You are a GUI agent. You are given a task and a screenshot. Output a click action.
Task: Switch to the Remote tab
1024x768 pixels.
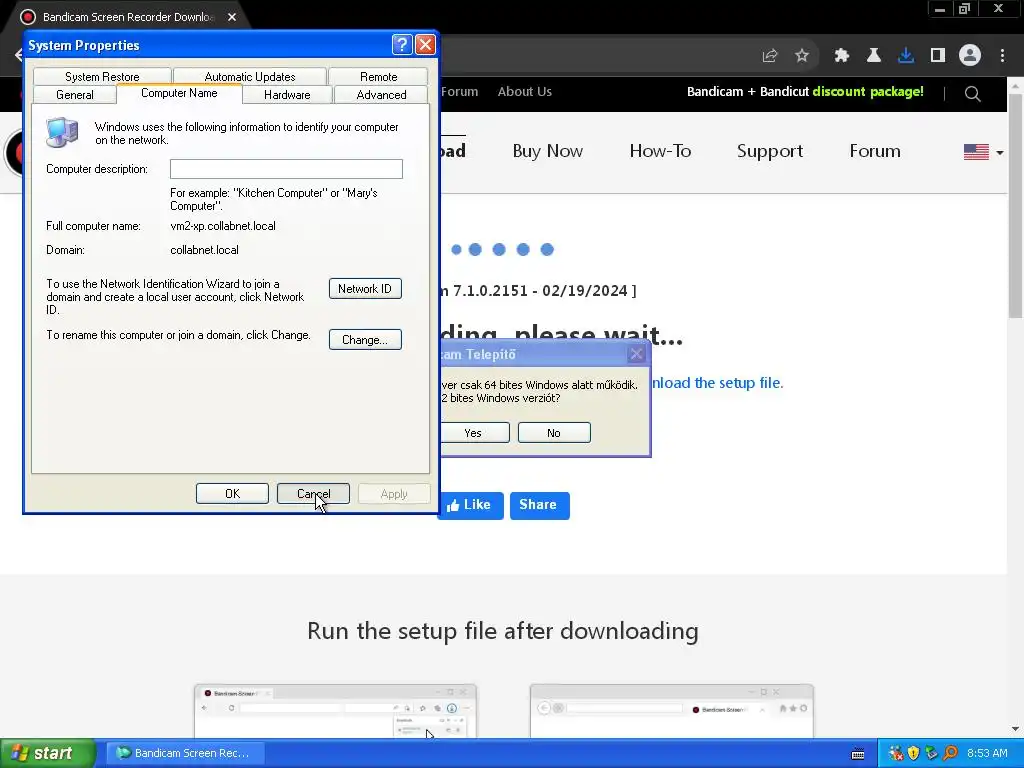point(379,76)
